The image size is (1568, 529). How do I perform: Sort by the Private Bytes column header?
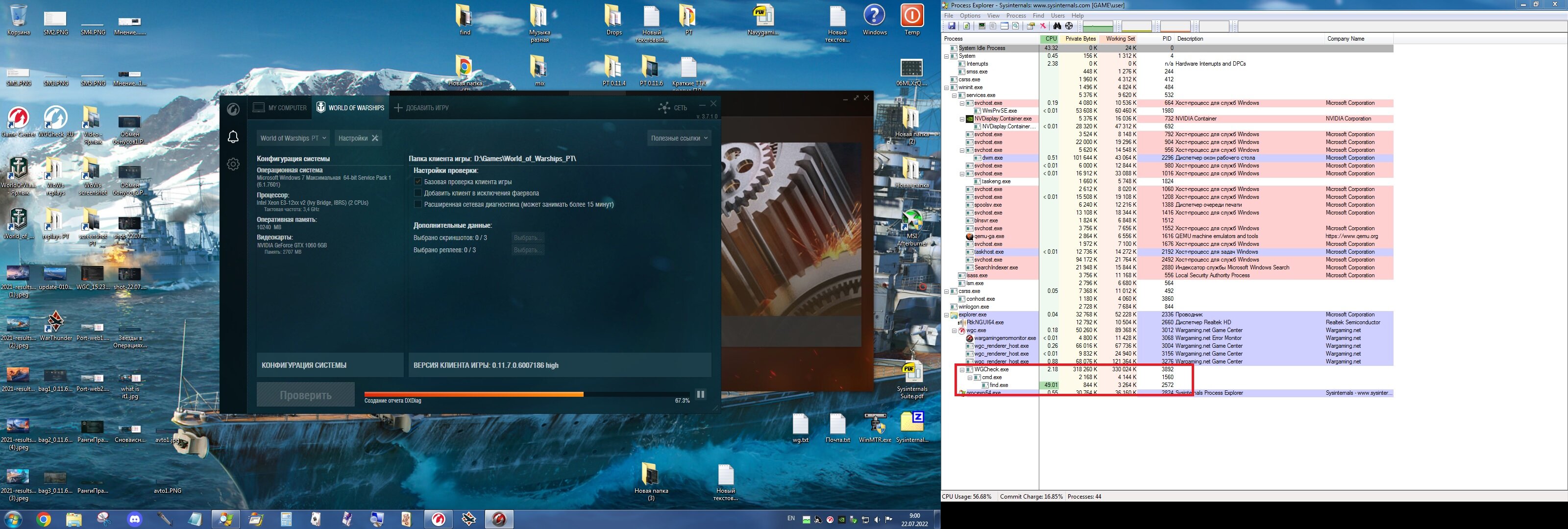[1079, 38]
